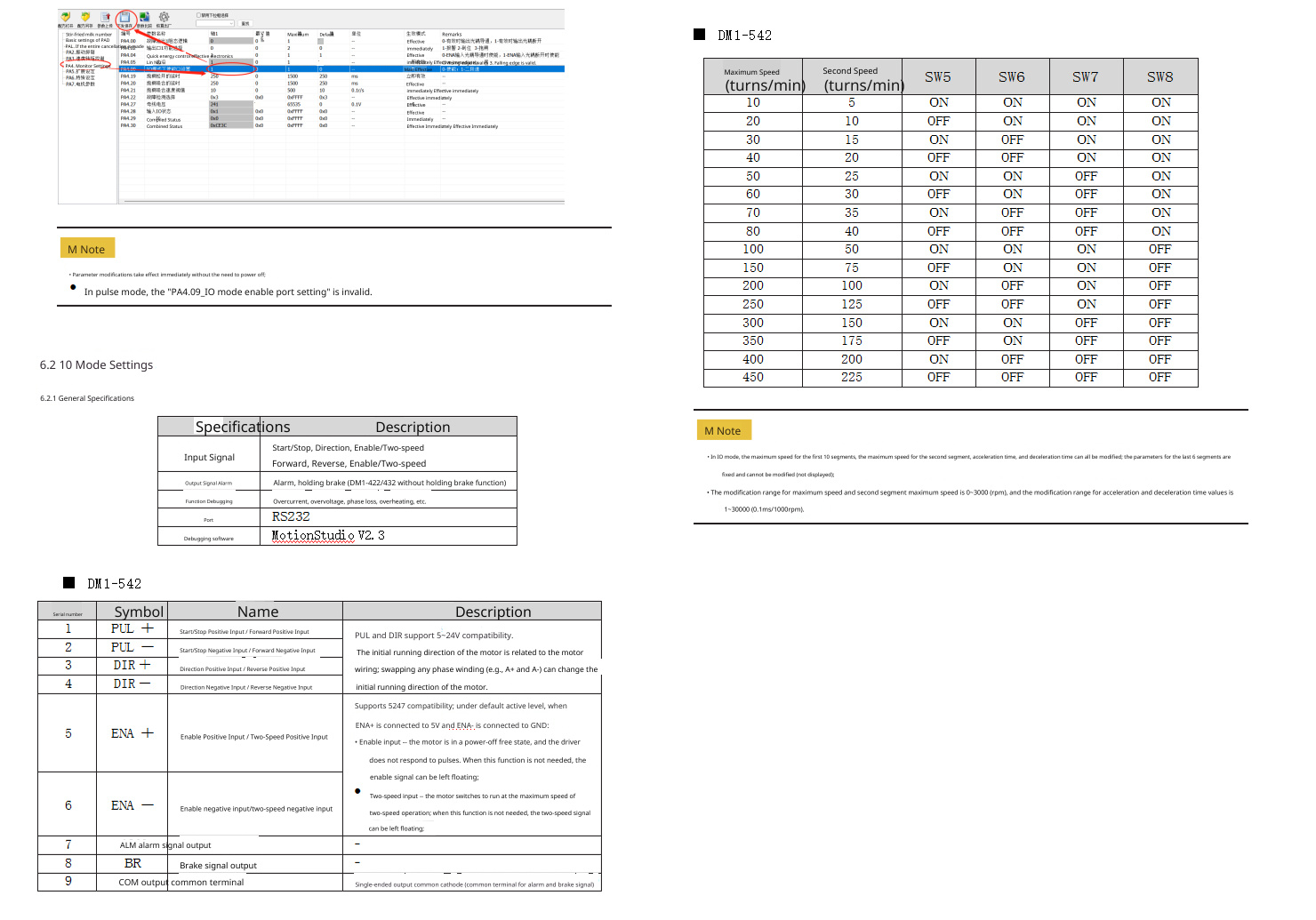Click the first yellow folder toolbar icon
The width and height of the screenshot is (1316, 920).
coord(65,17)
